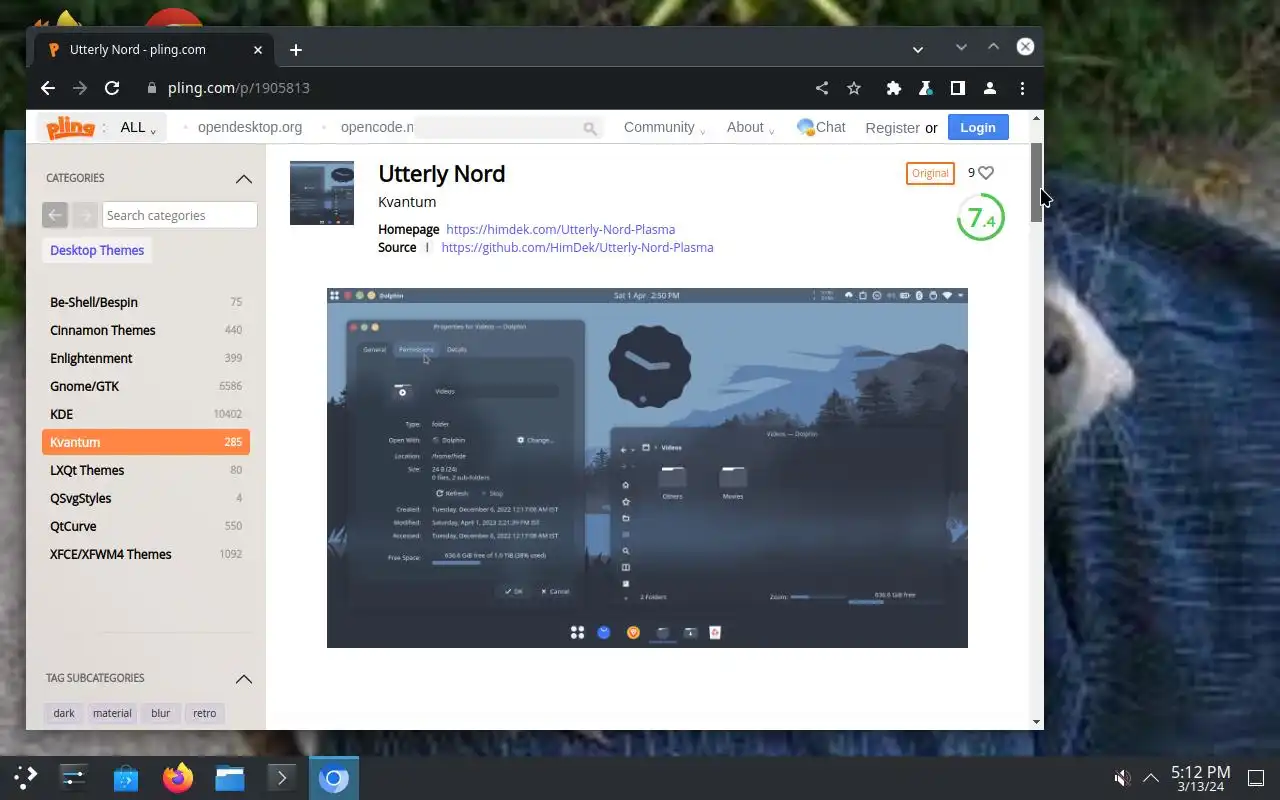1280x800 pixels.
Task: Launch Firefox from the taskbar
Action: point(178,777)
